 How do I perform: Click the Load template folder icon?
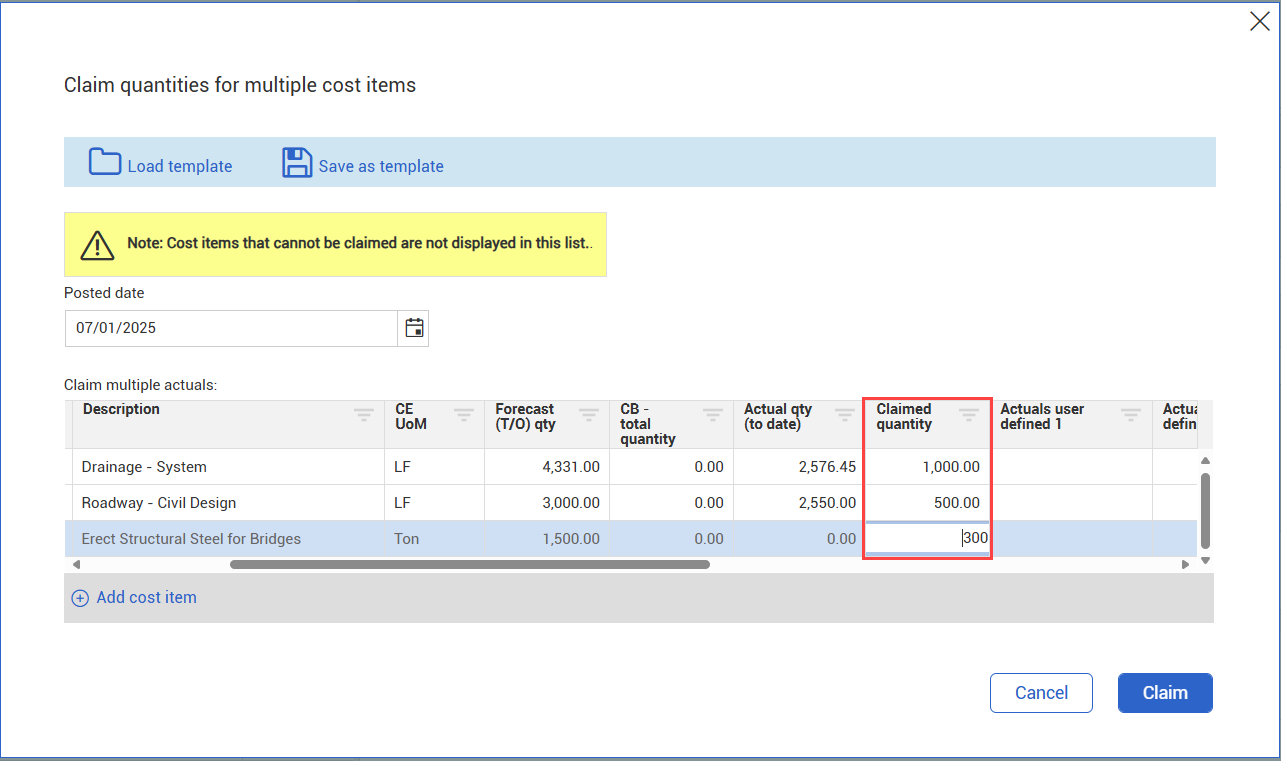click(x=104, y=162)
